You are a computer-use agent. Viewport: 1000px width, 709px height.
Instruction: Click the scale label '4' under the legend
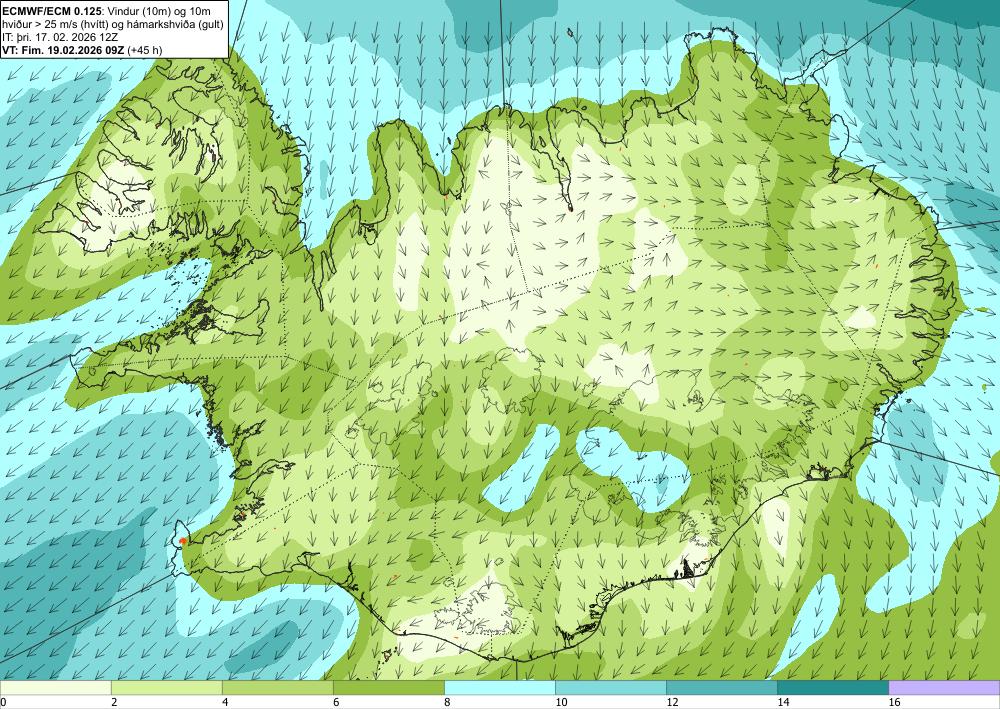tap(225, 702)
